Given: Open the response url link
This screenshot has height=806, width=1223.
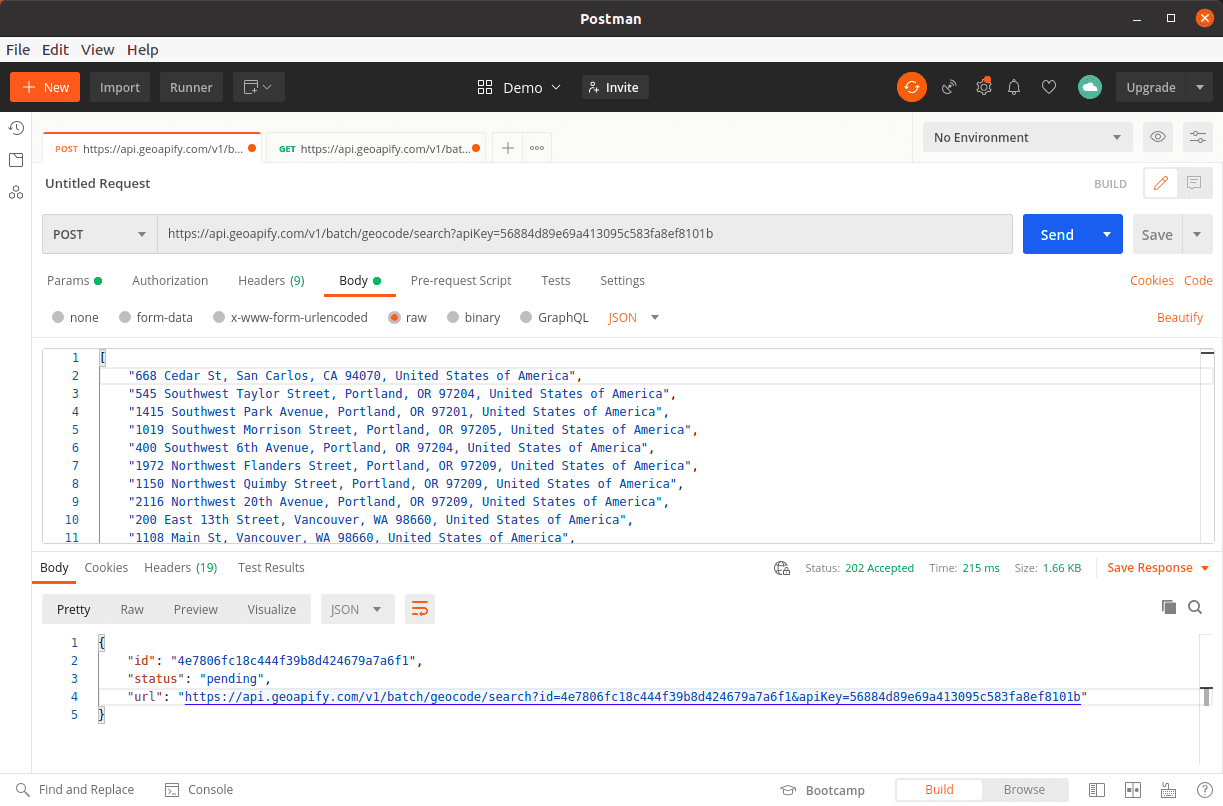Looking at the screenshot, I should [632, 697].
